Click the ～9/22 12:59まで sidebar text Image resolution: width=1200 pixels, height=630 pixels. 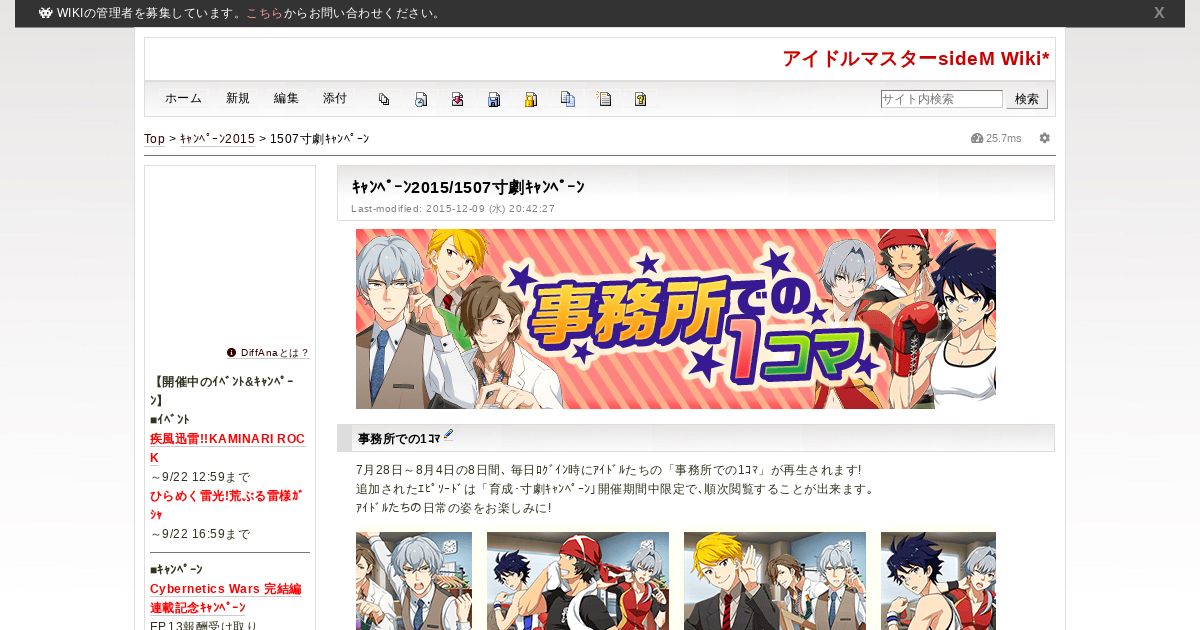click(200, 477)
